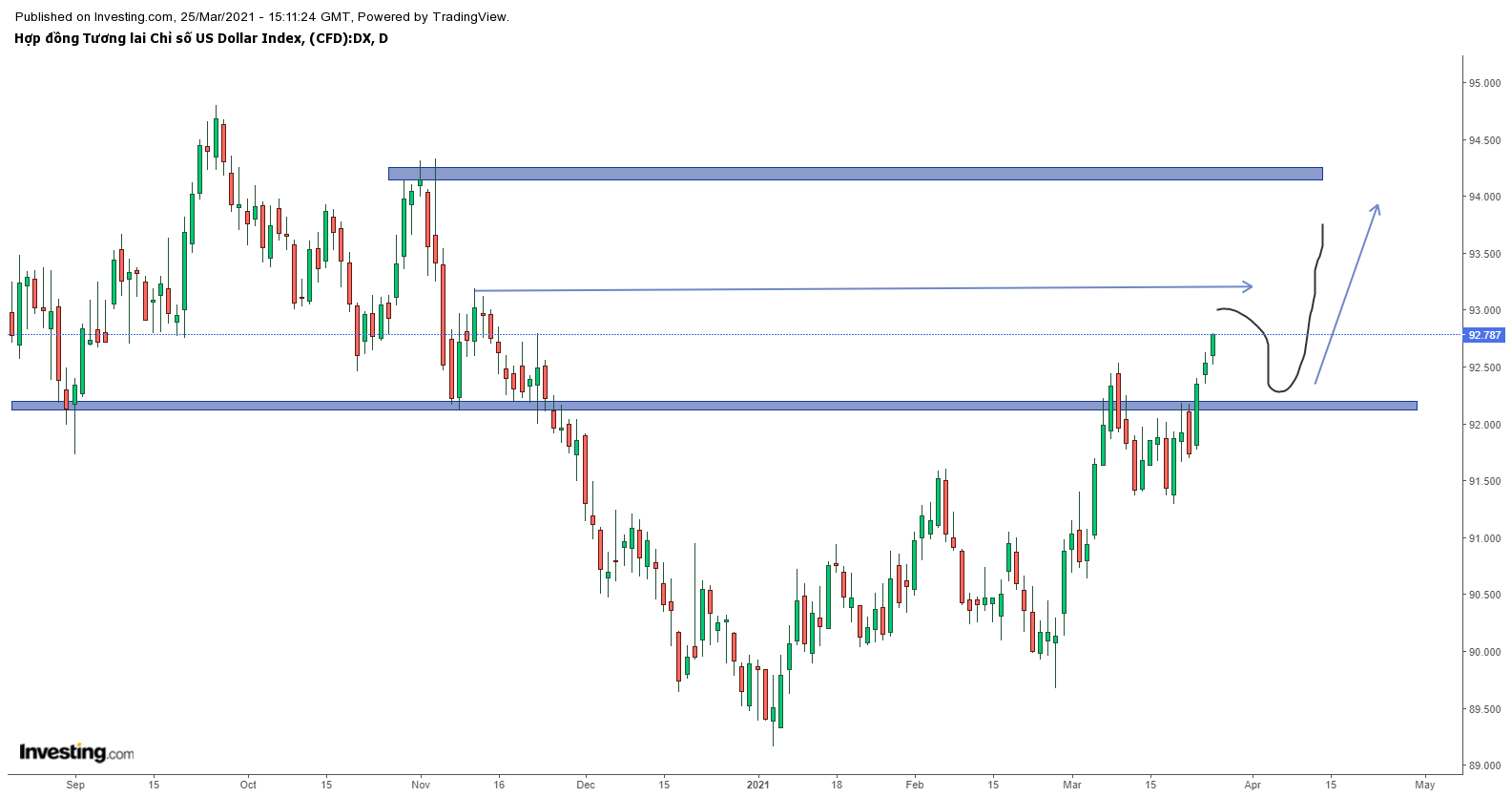The width and height of the screenshot is (1512, 797).
Task: Click the May label on time axis
Action: pyautogui.click(x=1425, y=785)
